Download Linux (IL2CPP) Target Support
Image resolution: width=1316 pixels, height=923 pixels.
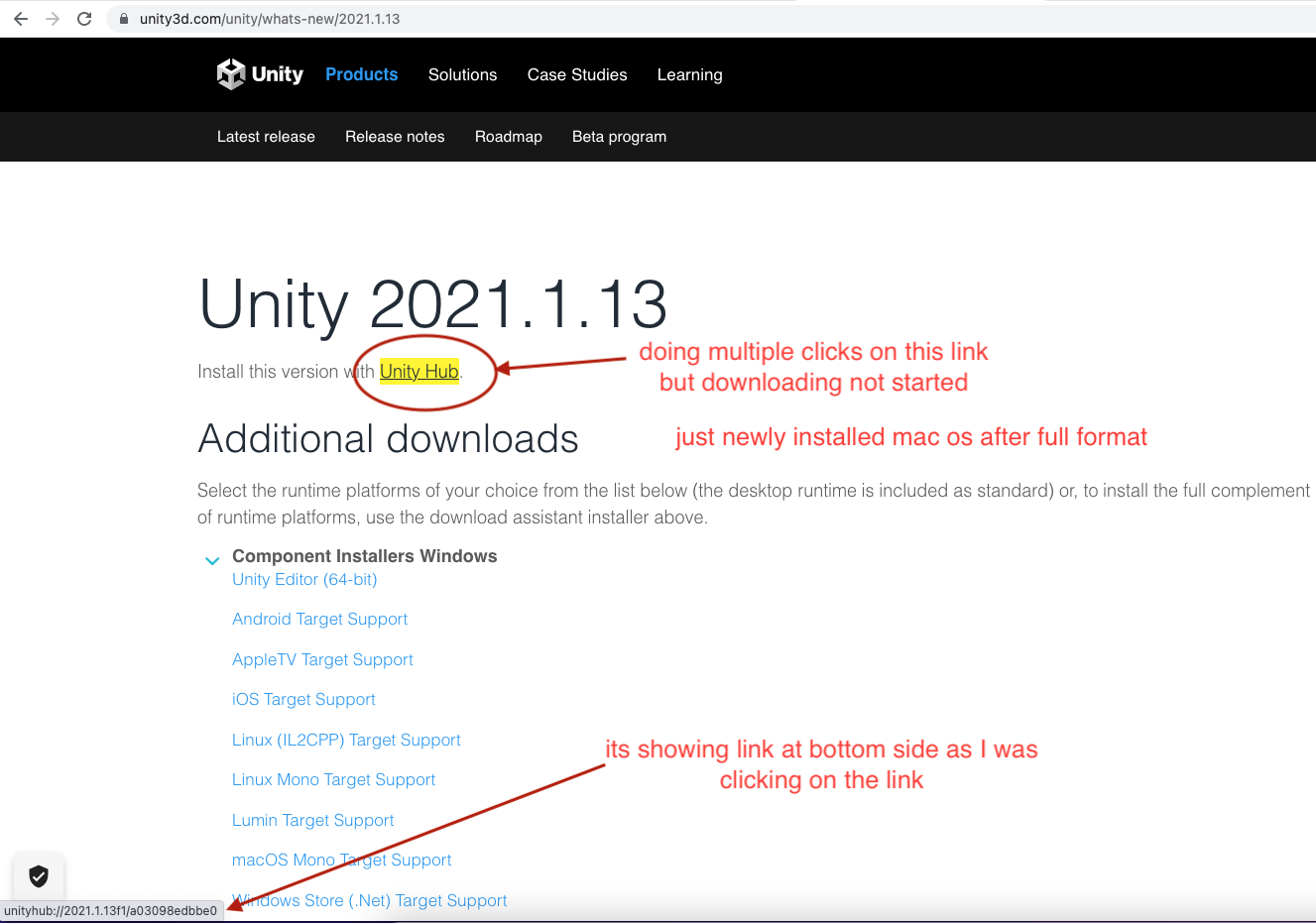pyautogui.click(x=346, y=740)
